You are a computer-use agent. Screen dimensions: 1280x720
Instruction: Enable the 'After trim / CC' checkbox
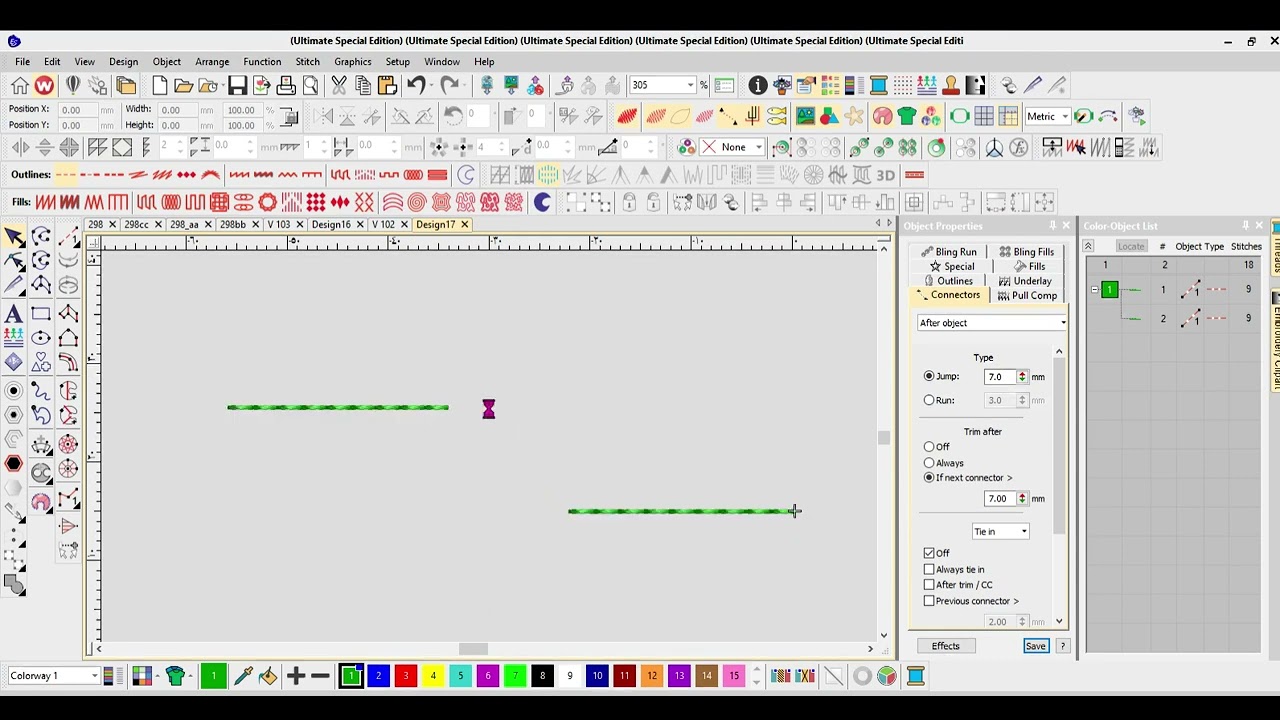929,585
